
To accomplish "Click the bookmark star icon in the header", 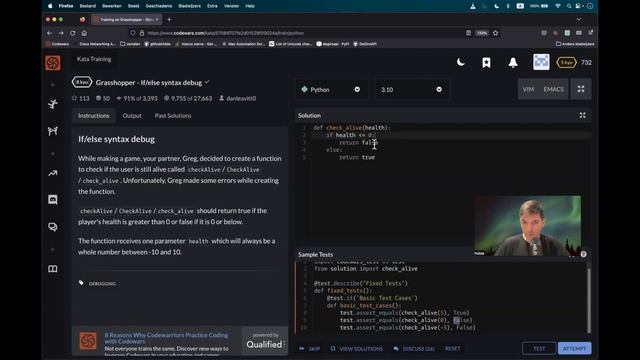I will click(486, 62).
